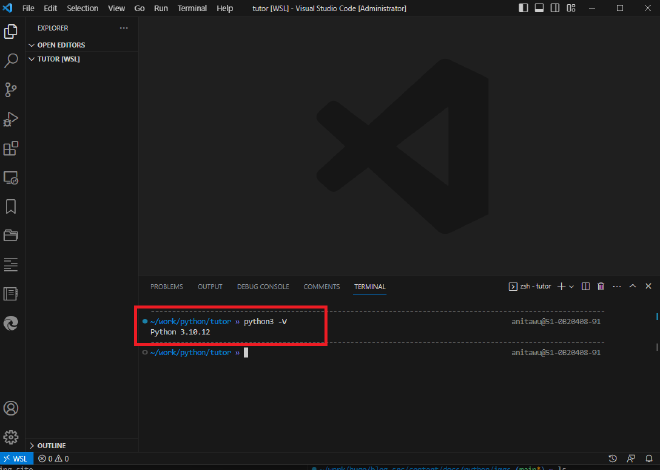The image size is (660, 470).
Task: Open the File menu
Action: click(x=28, y=8)
